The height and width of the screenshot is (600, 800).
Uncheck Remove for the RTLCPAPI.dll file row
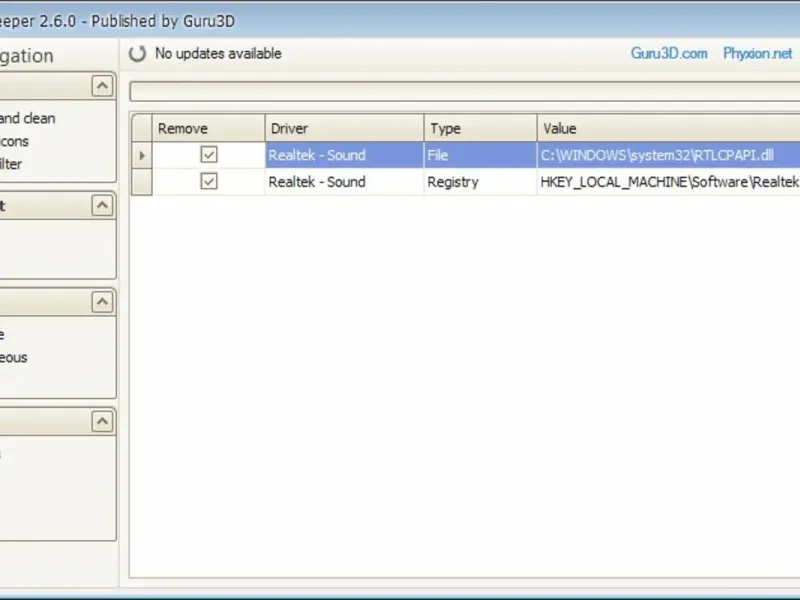coord(209,155)
